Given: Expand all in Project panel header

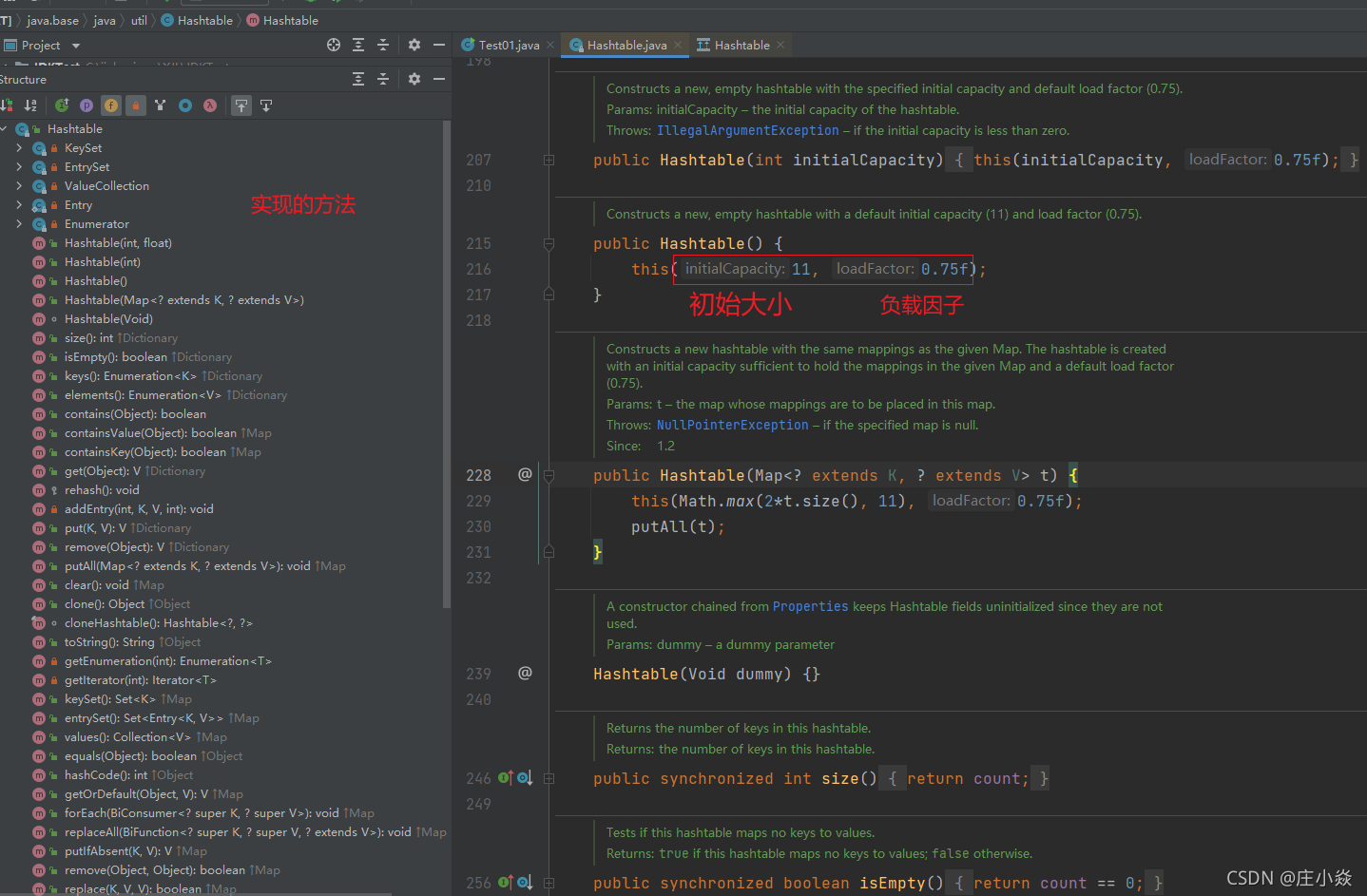Looking at the screenshot, I should point(358,45).
